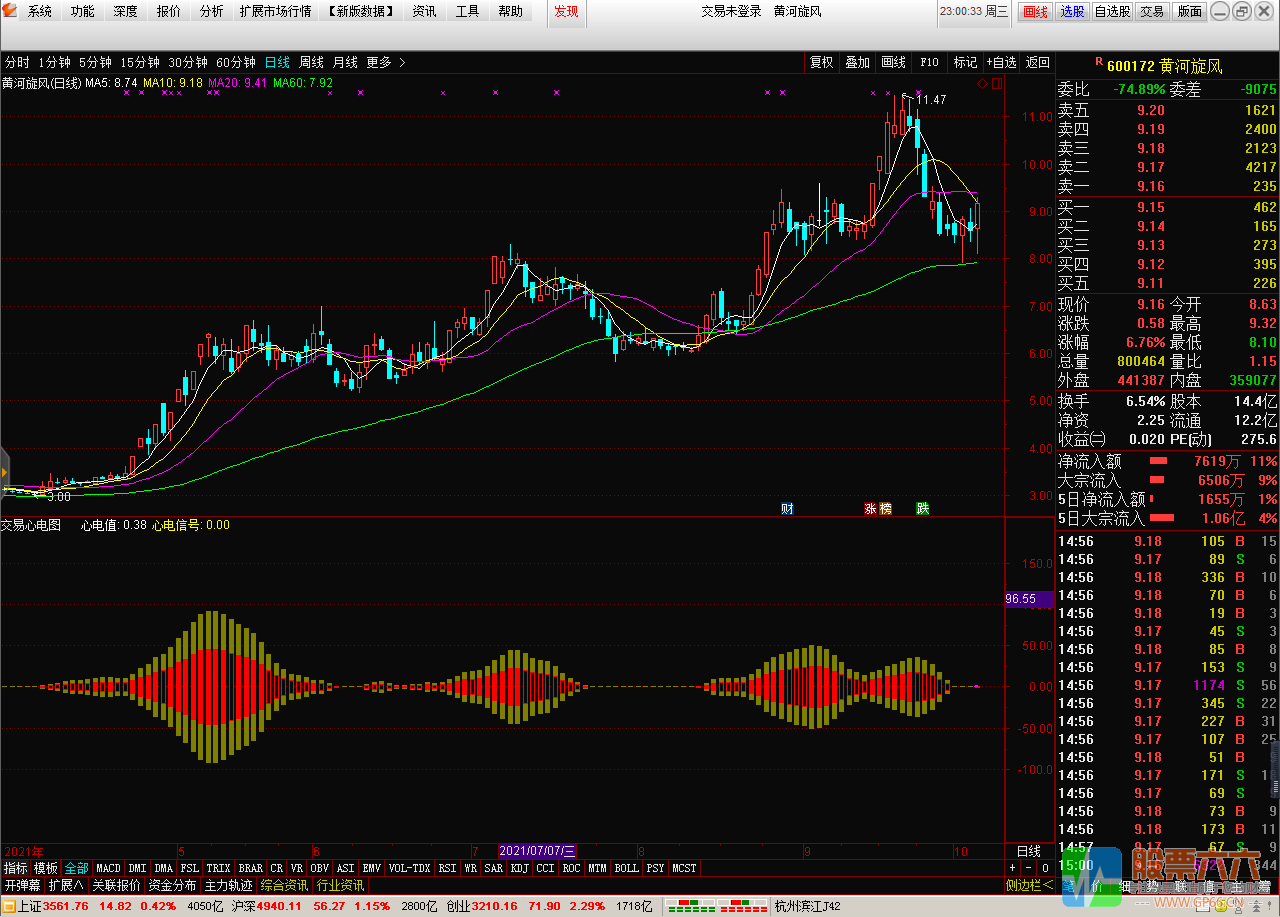The height and width of the screenshot is (917, 1280).
Task: Switch to the 分时 intraday view
Action: click(x=17, y=62)
